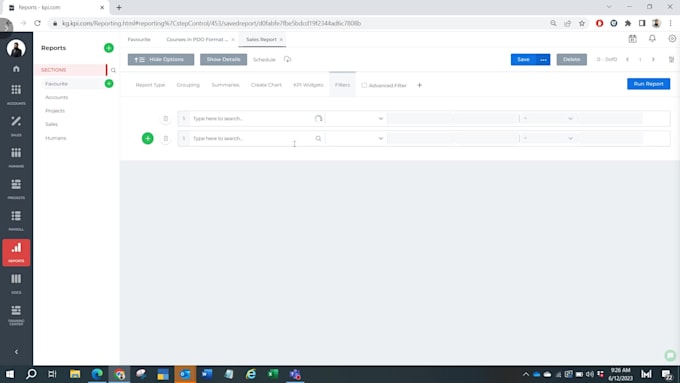Open the Accounts module in sidebar

point(16,94)
